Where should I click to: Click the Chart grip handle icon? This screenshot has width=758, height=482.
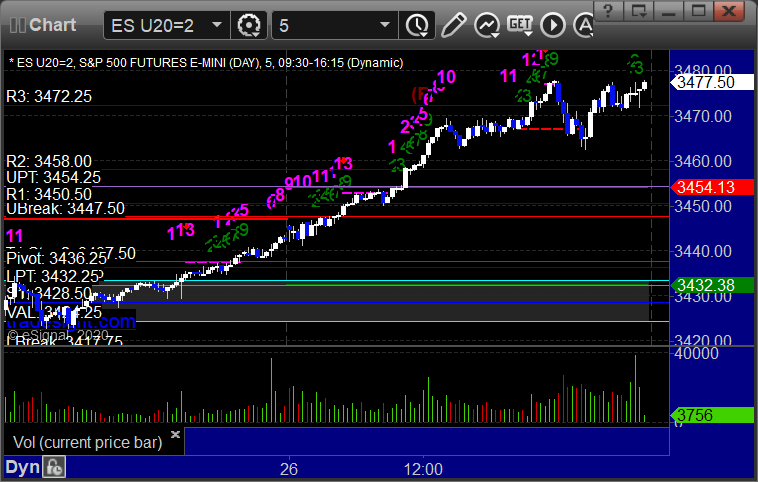pos(17,25)
